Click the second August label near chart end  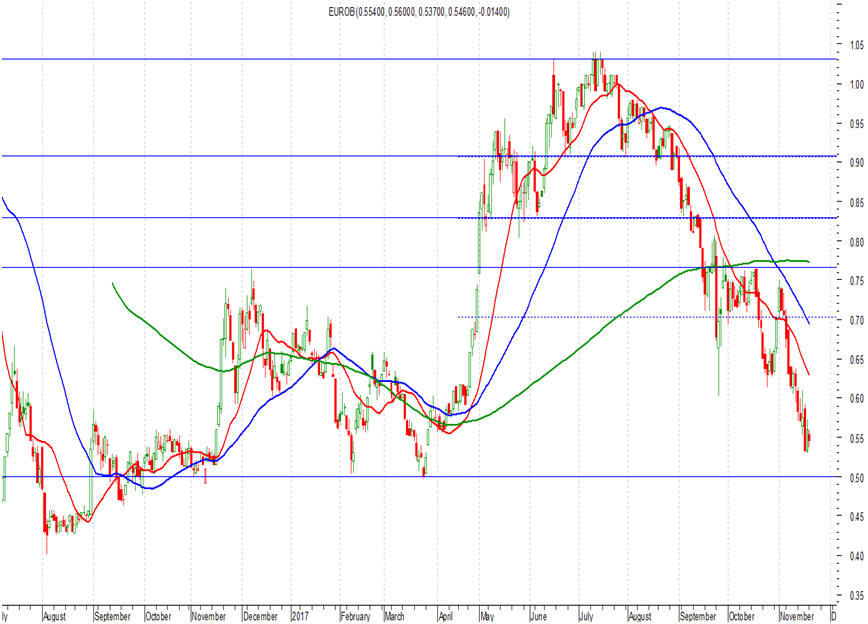(x=640, y=616)
